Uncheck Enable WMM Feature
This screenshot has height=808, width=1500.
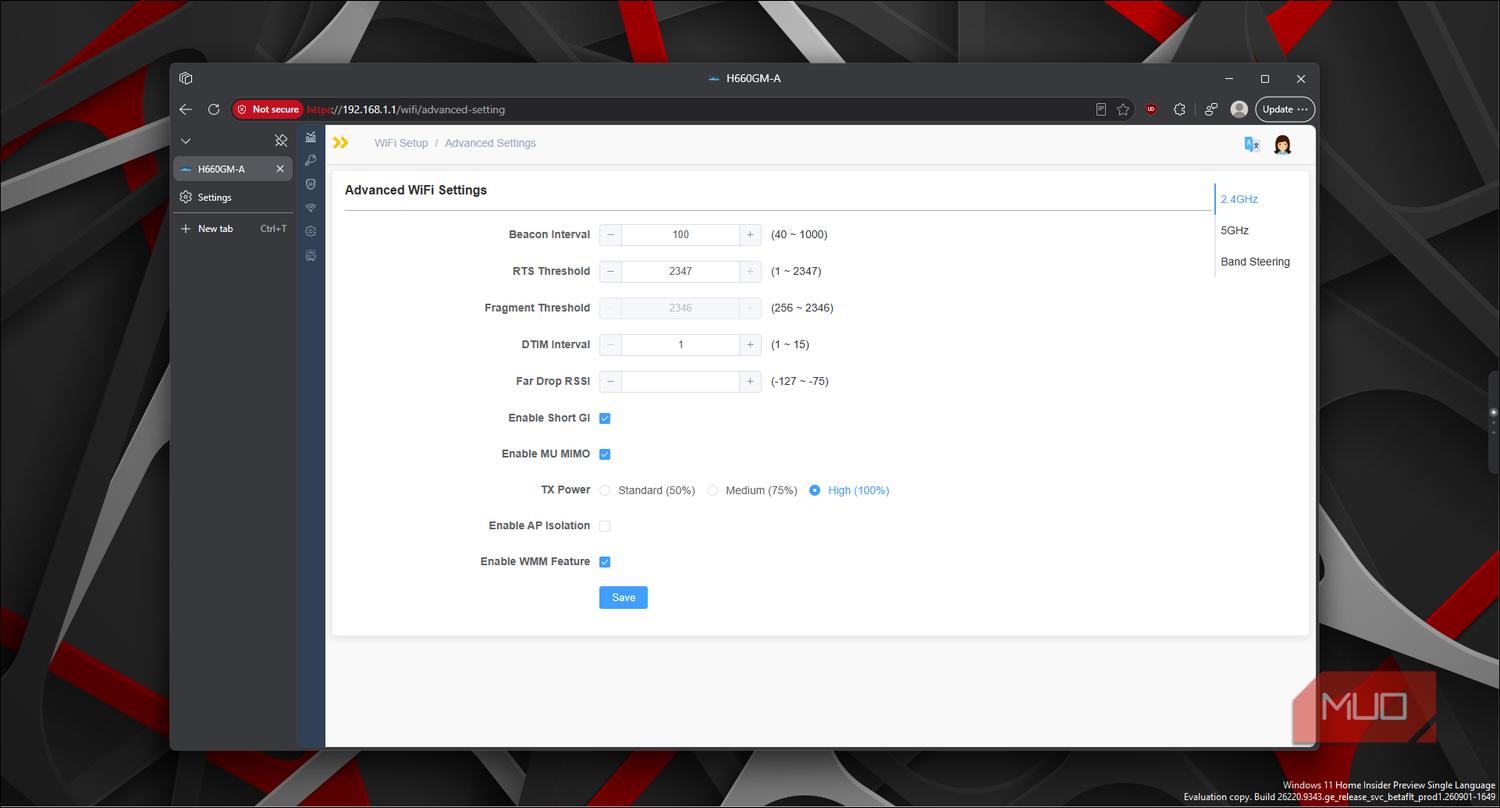pos(605,562)
